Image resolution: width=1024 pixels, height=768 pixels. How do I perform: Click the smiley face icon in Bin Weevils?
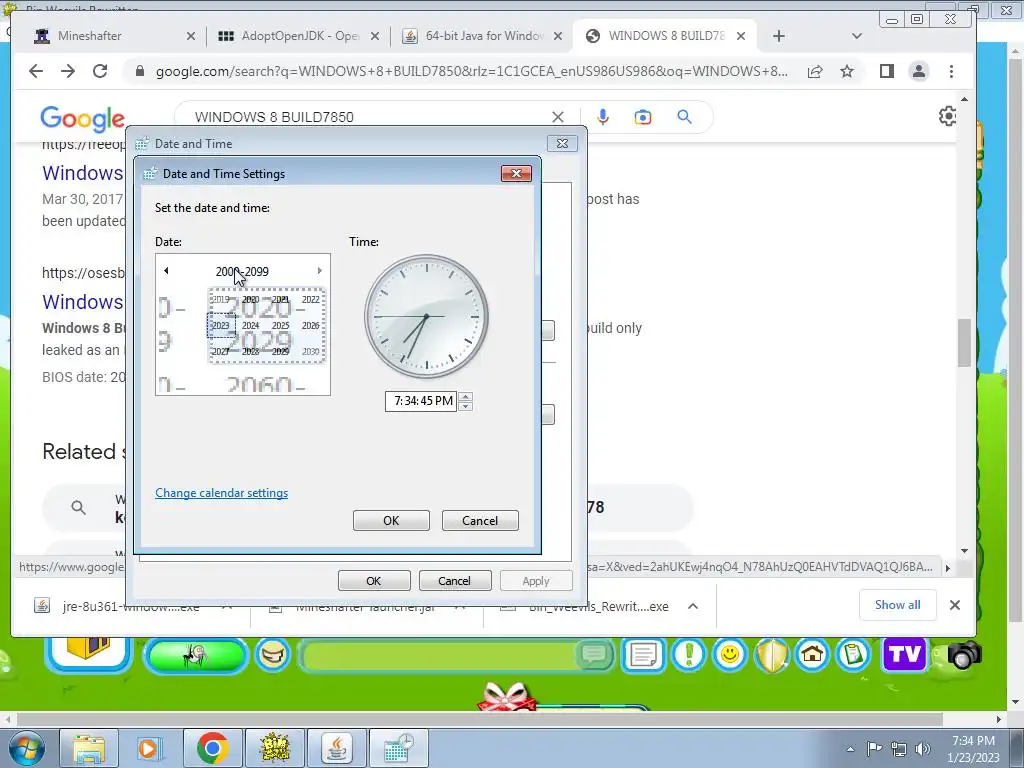[x=729, y=654]
